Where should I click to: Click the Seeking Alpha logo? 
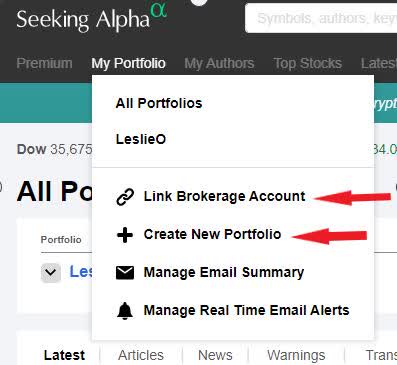tap(92, 17)
